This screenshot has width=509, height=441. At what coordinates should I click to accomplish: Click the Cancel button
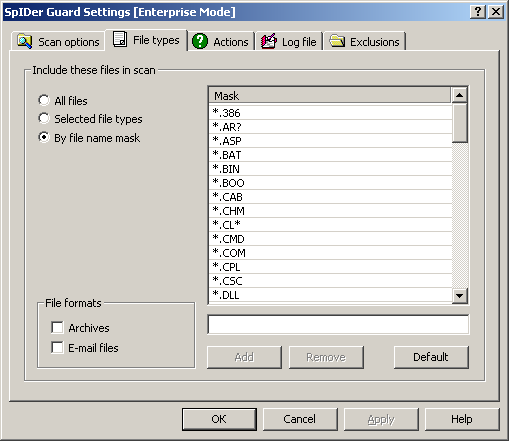click(x=300, y=419)
